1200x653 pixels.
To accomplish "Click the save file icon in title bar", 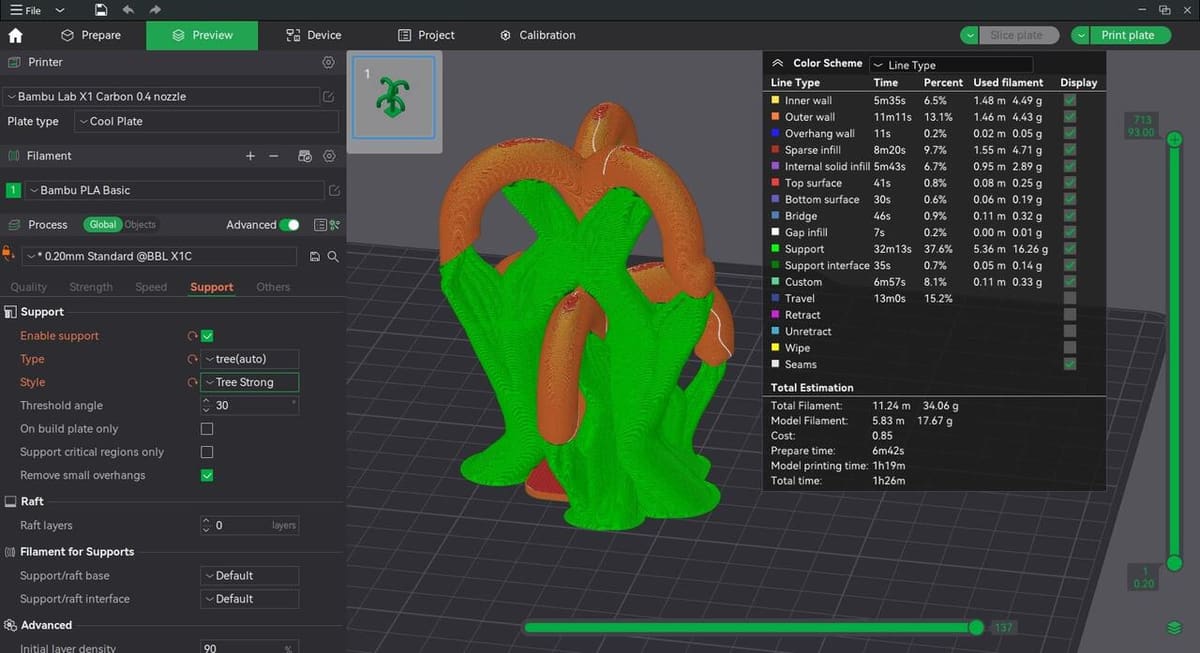I will pos(101,10).
